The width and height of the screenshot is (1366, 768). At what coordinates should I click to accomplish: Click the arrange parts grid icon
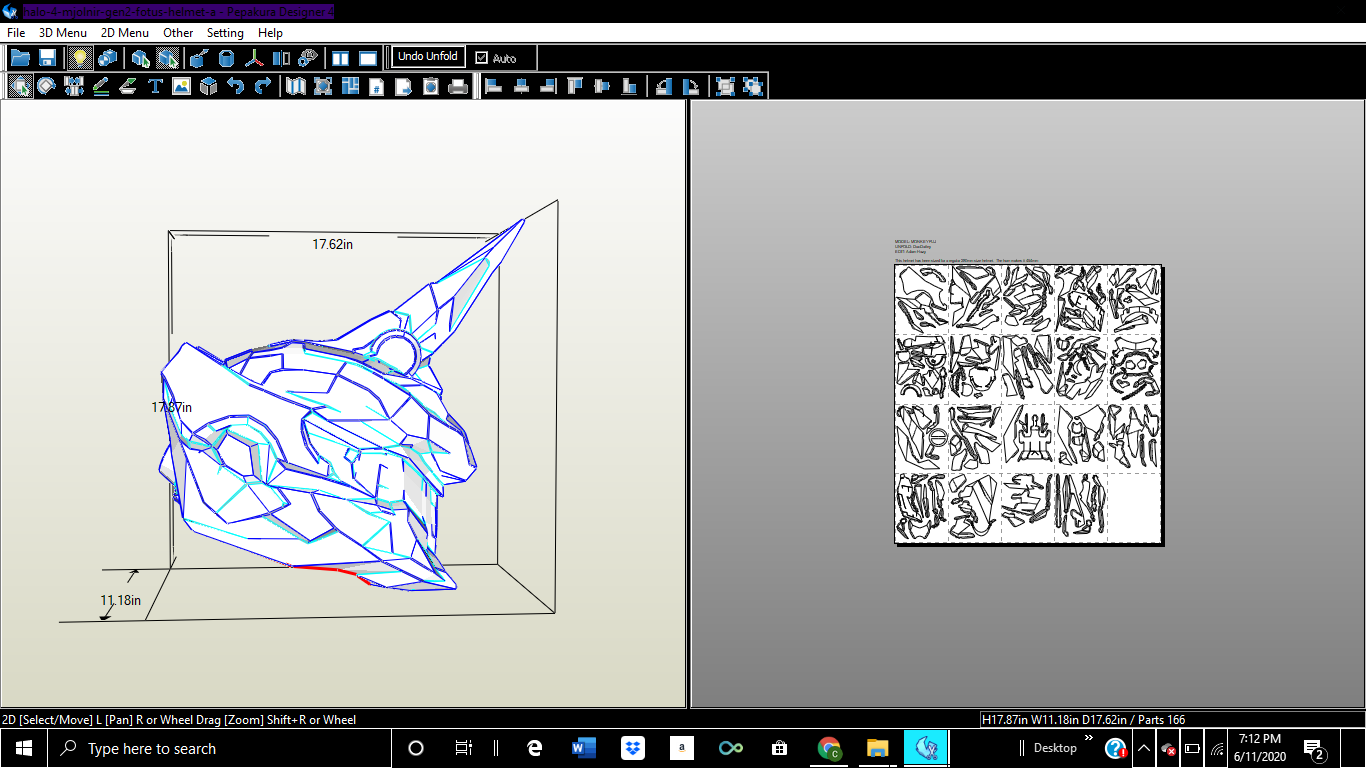[350, 86]
